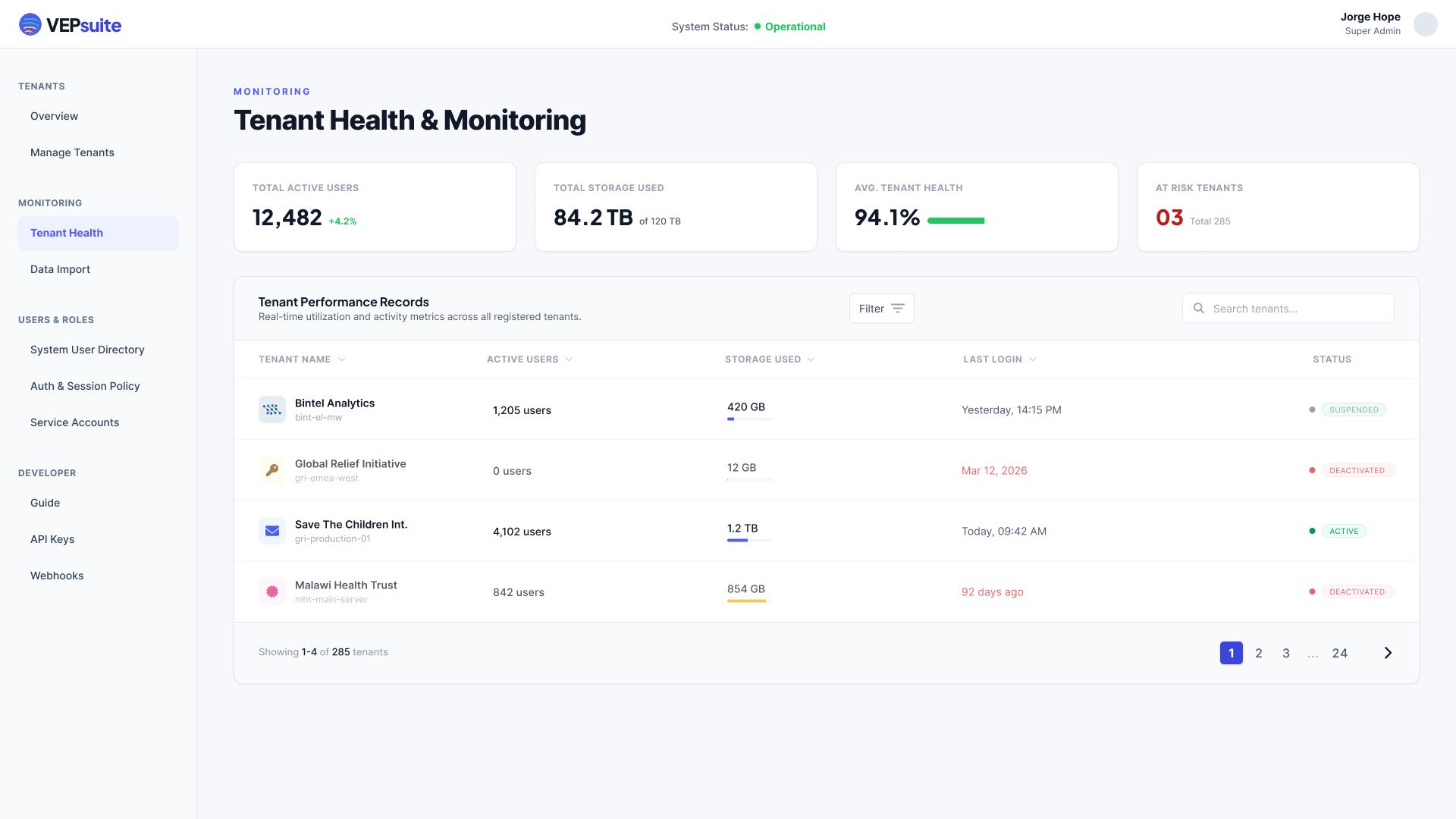Click 'Mar 12, 2026' last login
The image size is (1456, 819).
coord(994,470)
